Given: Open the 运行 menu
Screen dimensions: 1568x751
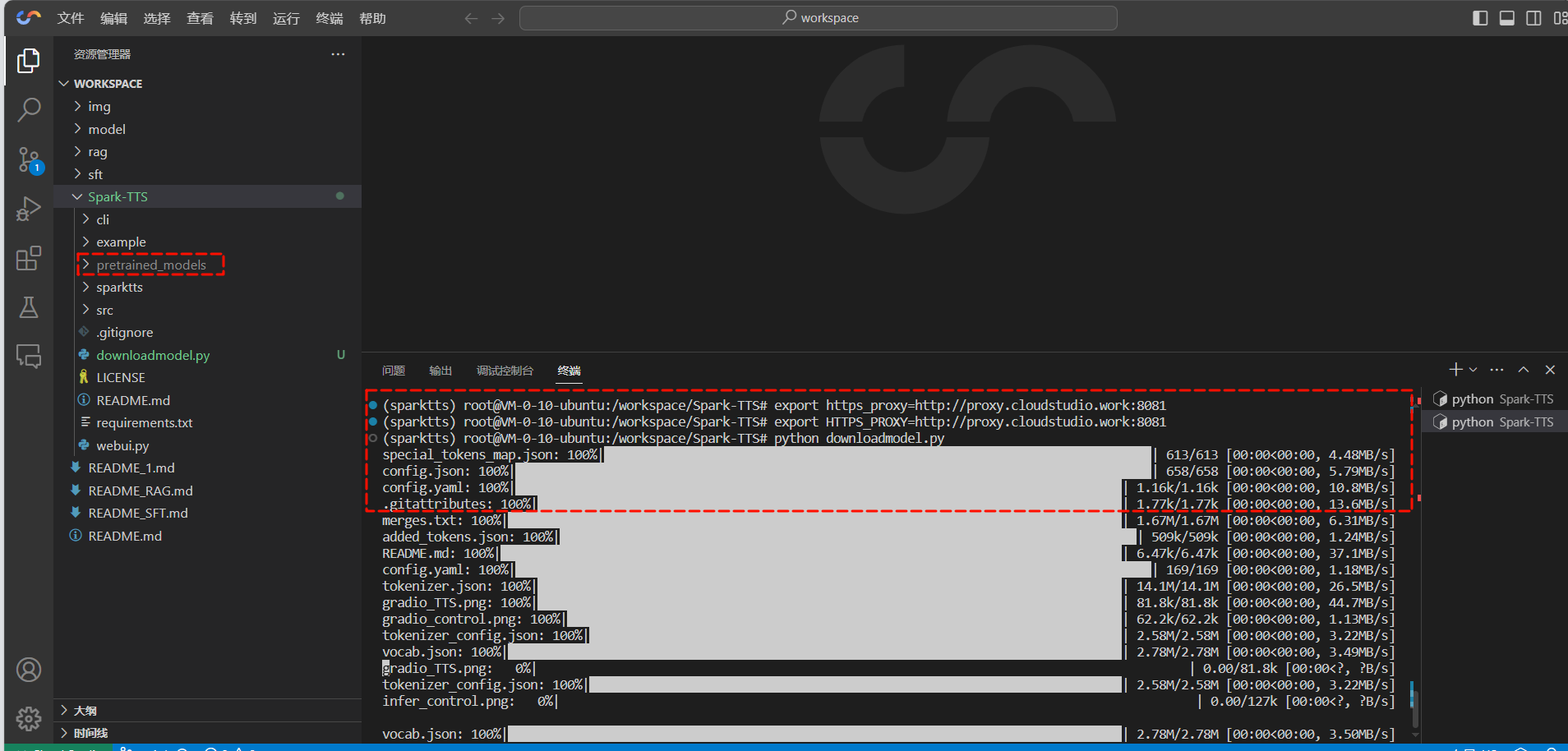Looking at the screenshot, I should point(286,18).
